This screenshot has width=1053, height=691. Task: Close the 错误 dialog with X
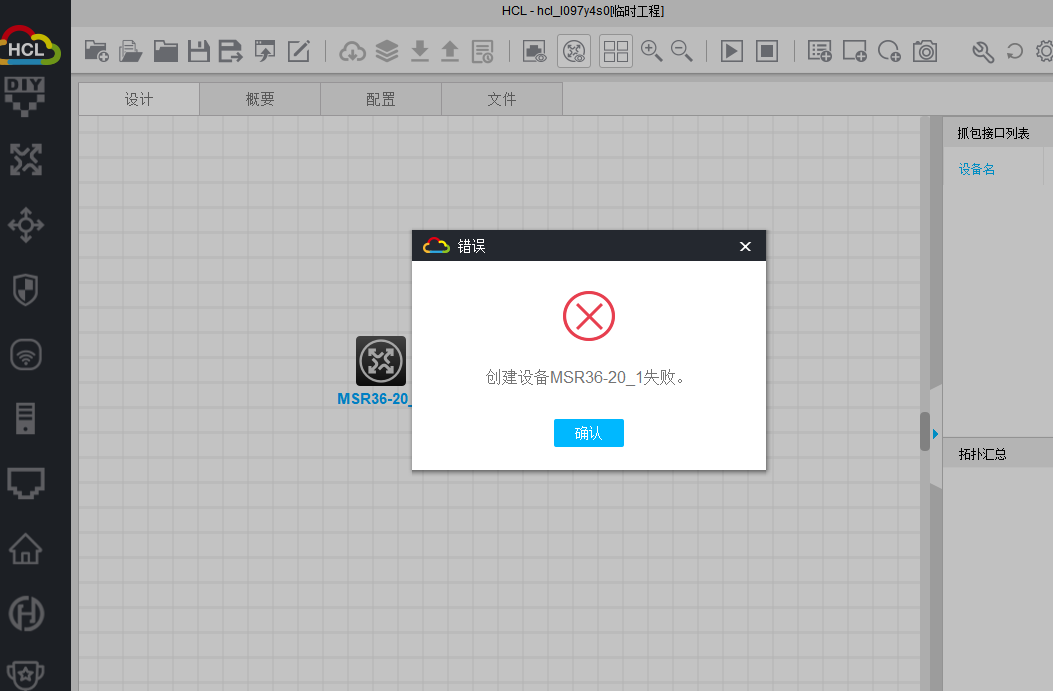click(x=745, y=246)
